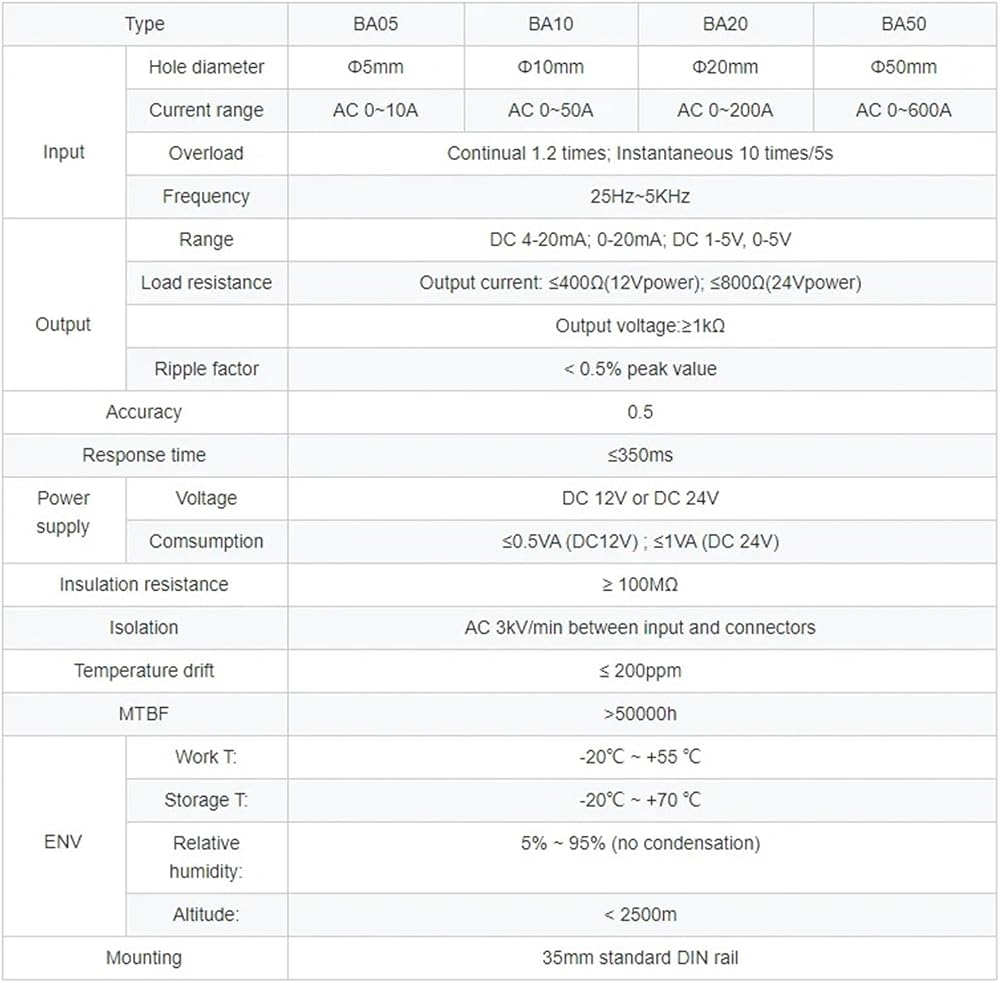1000x983 pixels.
Task: Select the 35mm standard DIN rail text
Action: pos(640,957)
